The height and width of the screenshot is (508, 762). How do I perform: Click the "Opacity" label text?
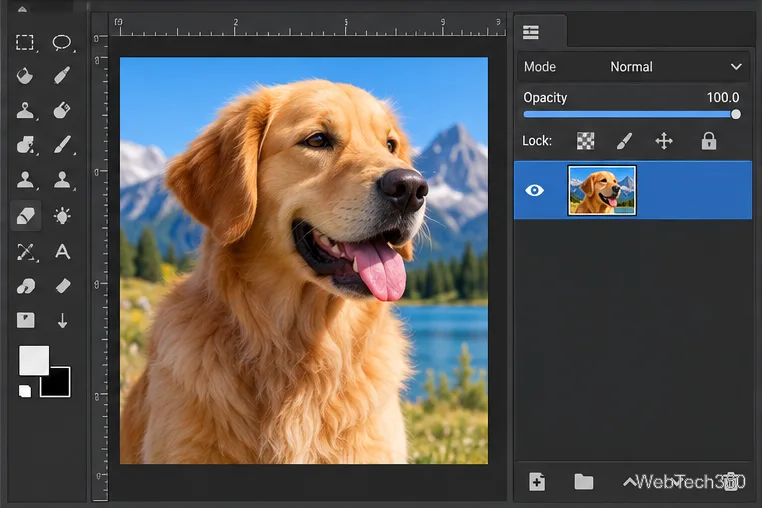545,98
